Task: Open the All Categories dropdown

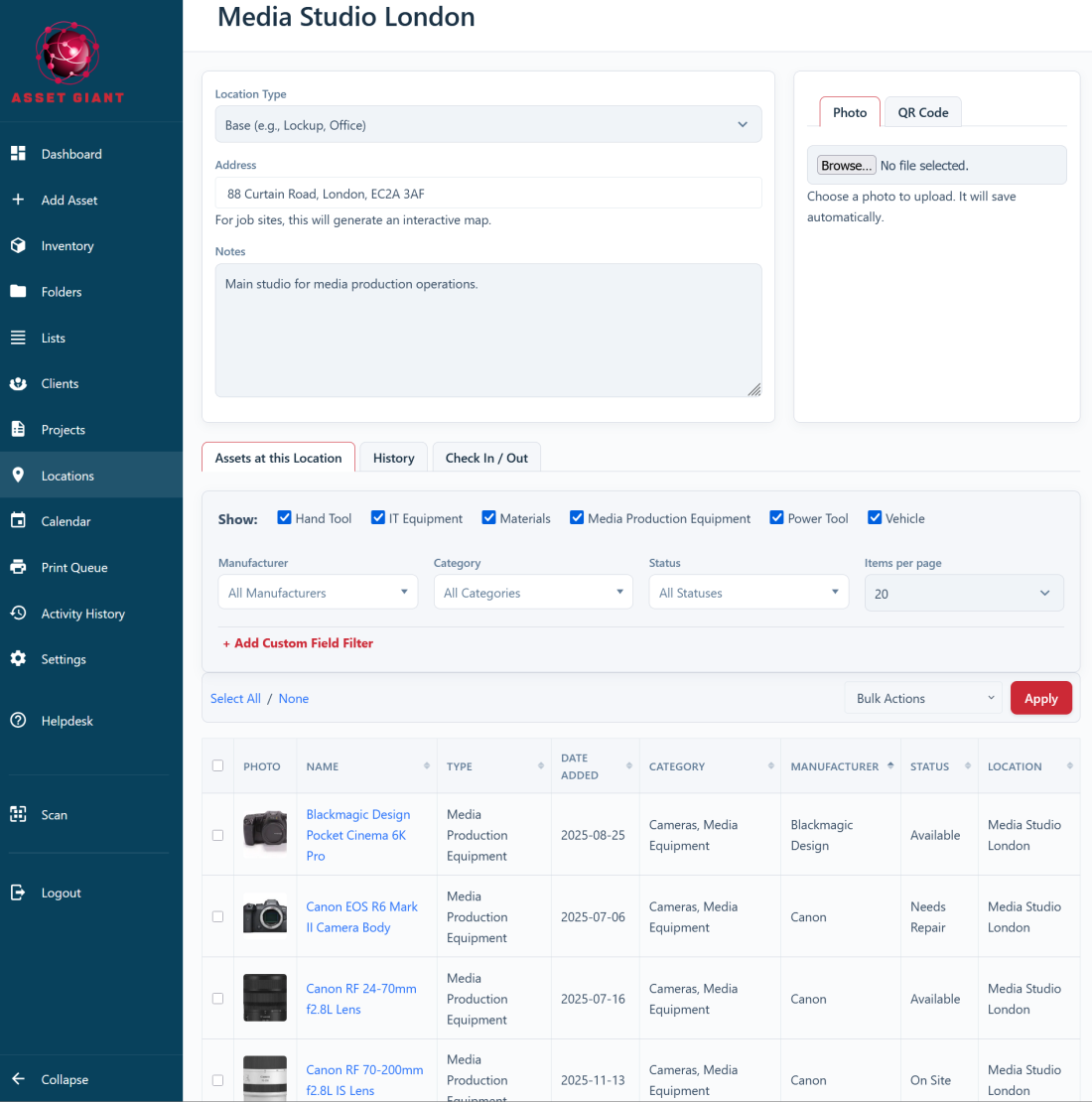Action: 533,593
